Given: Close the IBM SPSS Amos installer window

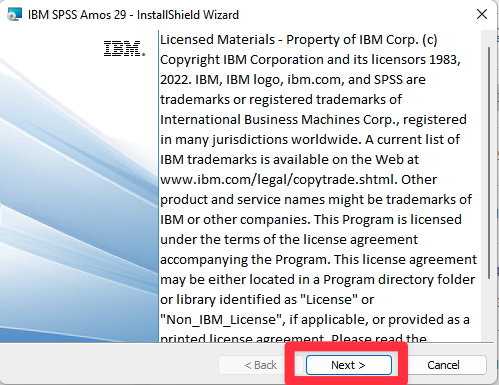Looking at the screenshot, I should click(x=482, y=14).
